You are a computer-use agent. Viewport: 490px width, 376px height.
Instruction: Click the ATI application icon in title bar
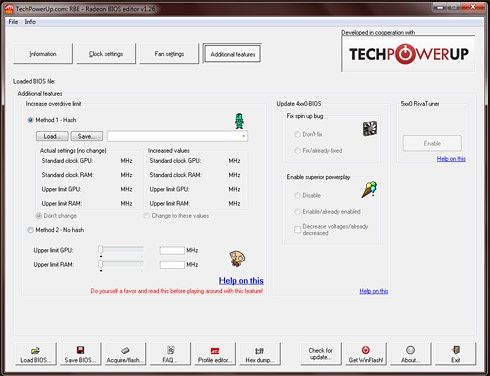(x=9, y=9)
